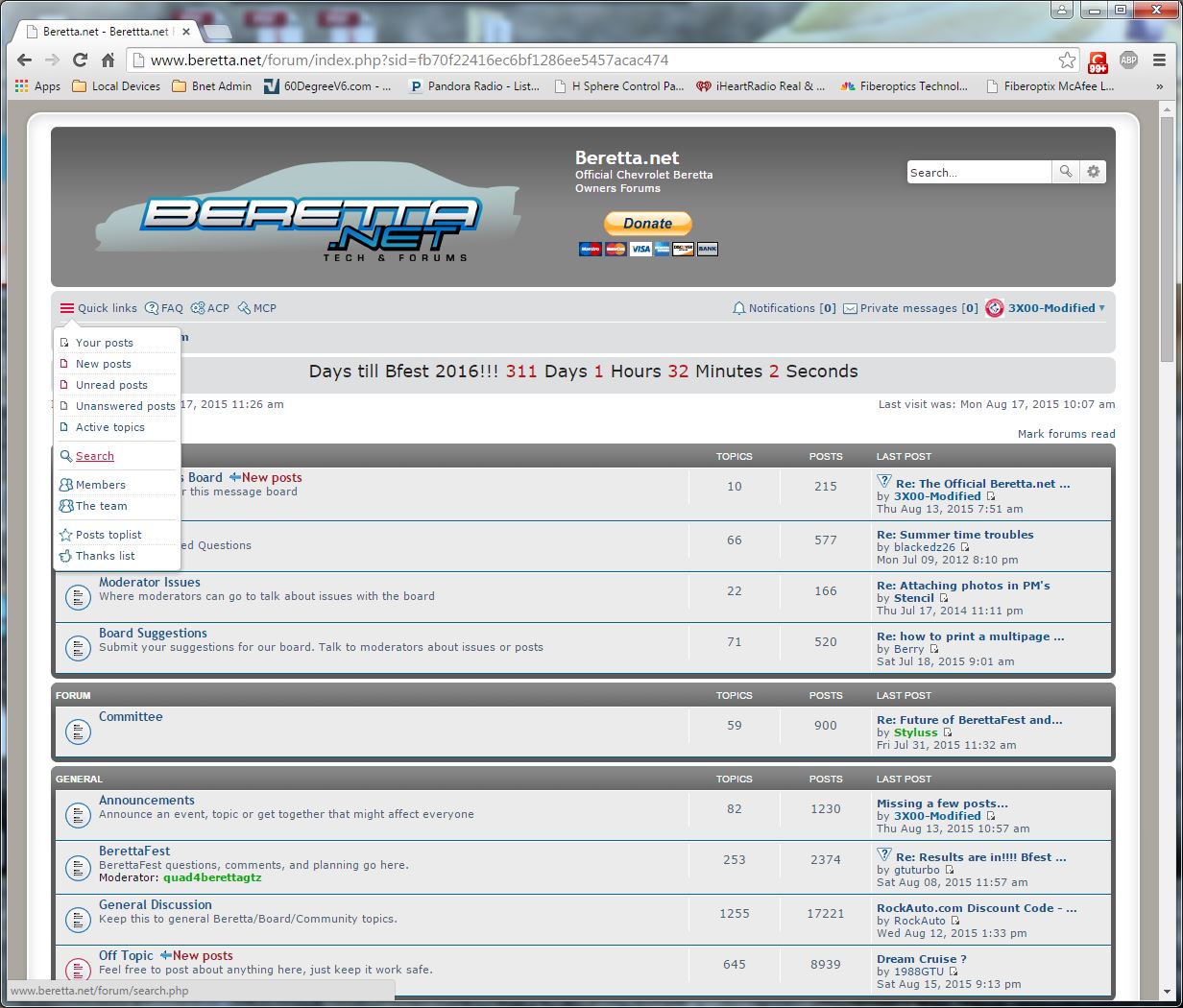Image resolution: width=1183 pixels, height=1008 pixels.
Task: Click the PayPal Donate button
Action: coord(647,224)
